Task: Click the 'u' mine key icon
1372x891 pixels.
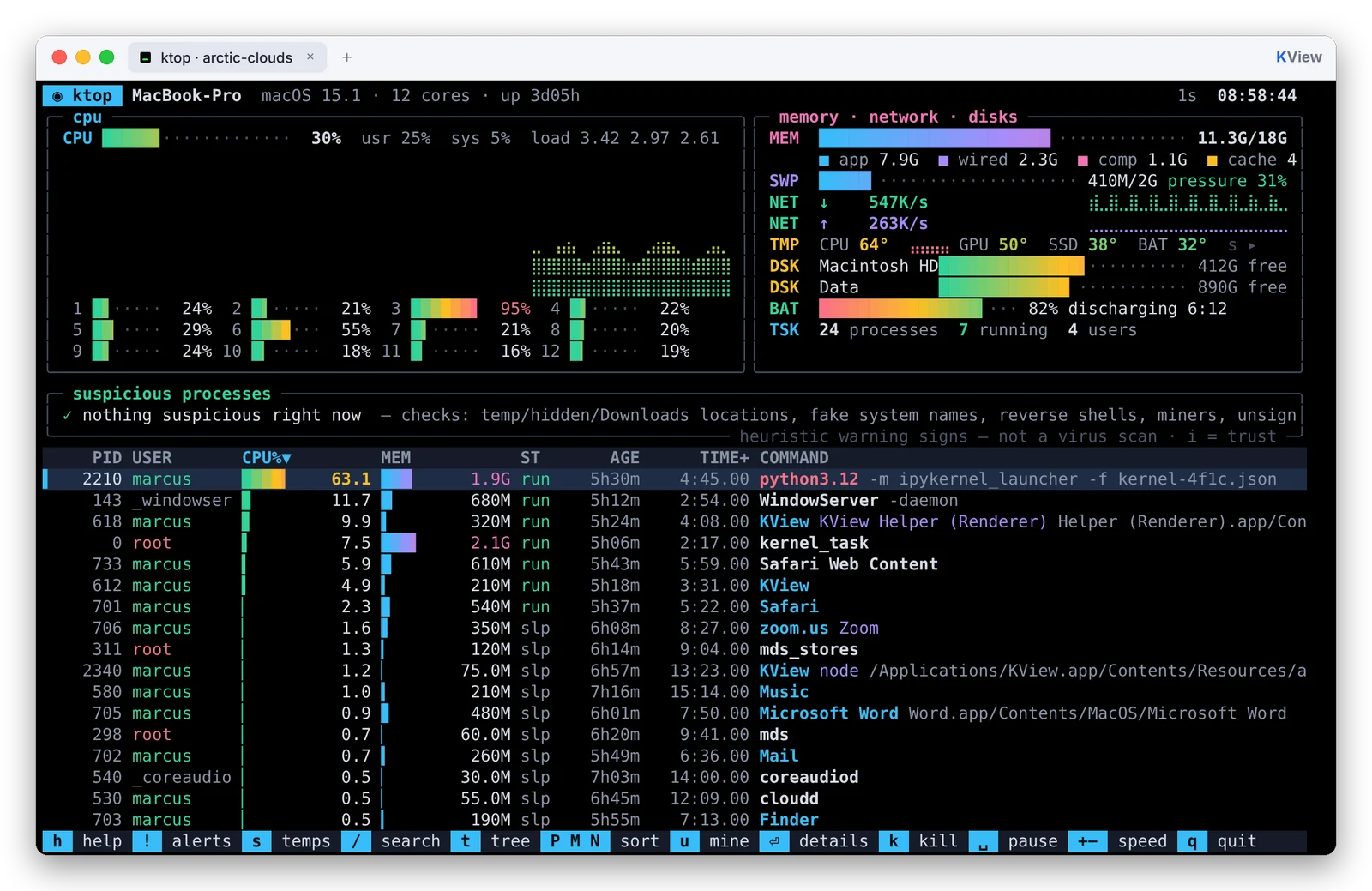Action: pyautogui.click(x=684, y=841)
